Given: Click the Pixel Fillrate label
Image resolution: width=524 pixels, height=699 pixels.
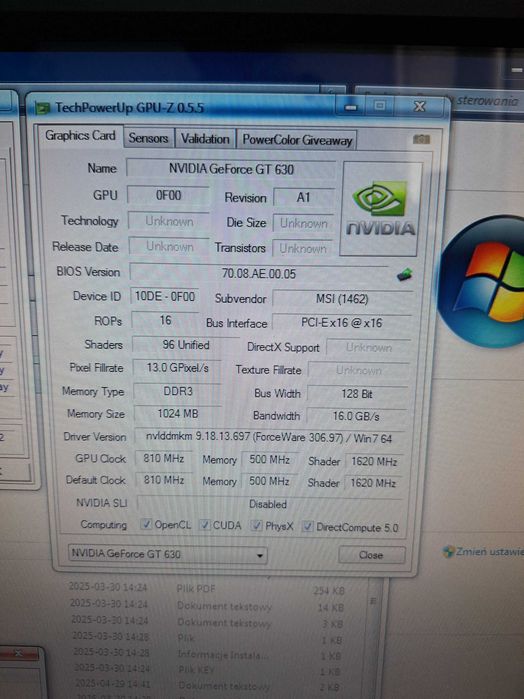Looking at the screenshot, I should point(96,368).
